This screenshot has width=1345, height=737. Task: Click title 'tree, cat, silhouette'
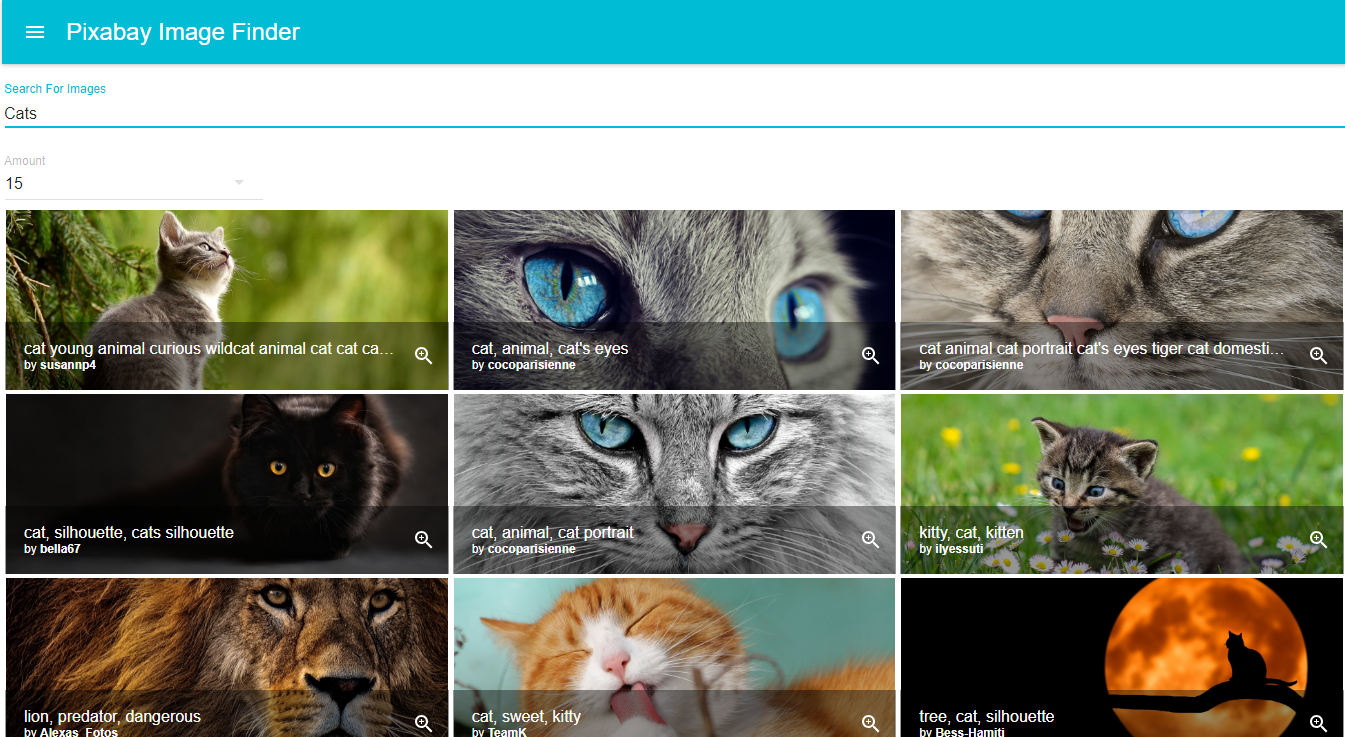pyautogui.click(x=986, y=717)
